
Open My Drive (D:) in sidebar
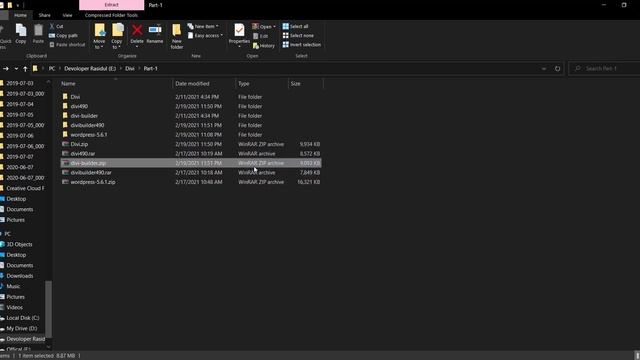pyautogui.click(x=22, y=328)
